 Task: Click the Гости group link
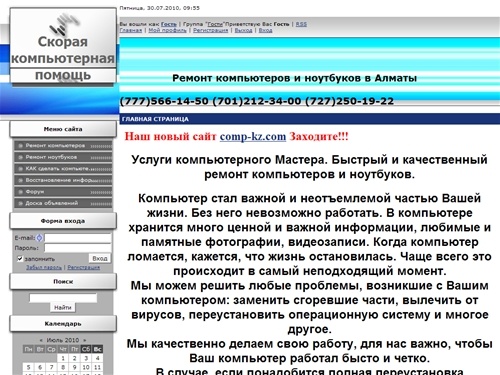[x=215, y=24]
